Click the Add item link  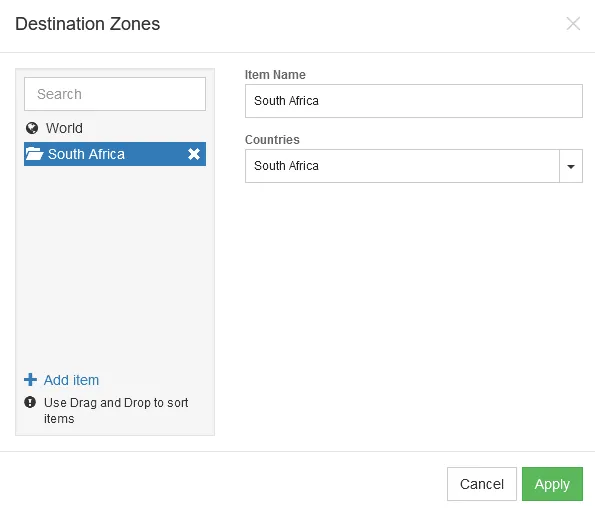point(71,380)
